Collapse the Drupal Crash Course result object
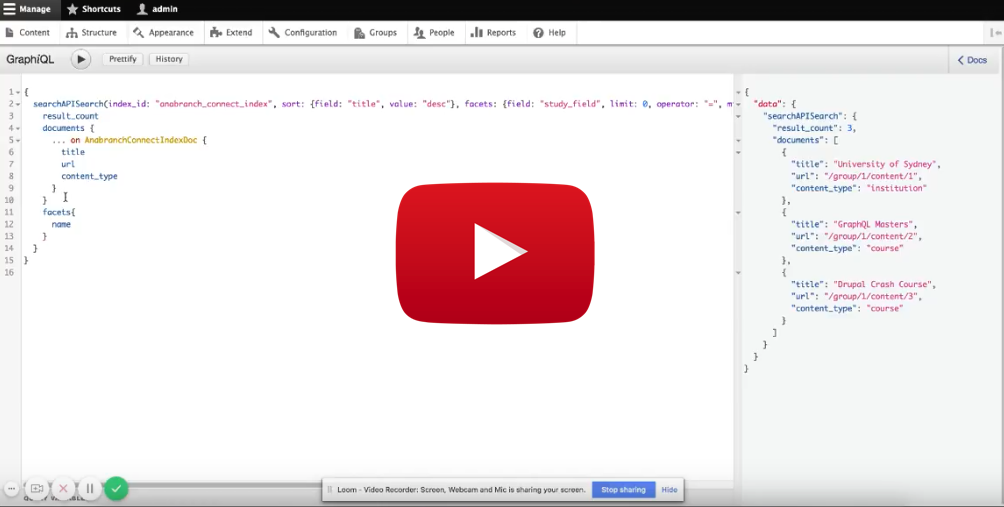Viewport: 1004px width, 507px height. click(738, 273)
